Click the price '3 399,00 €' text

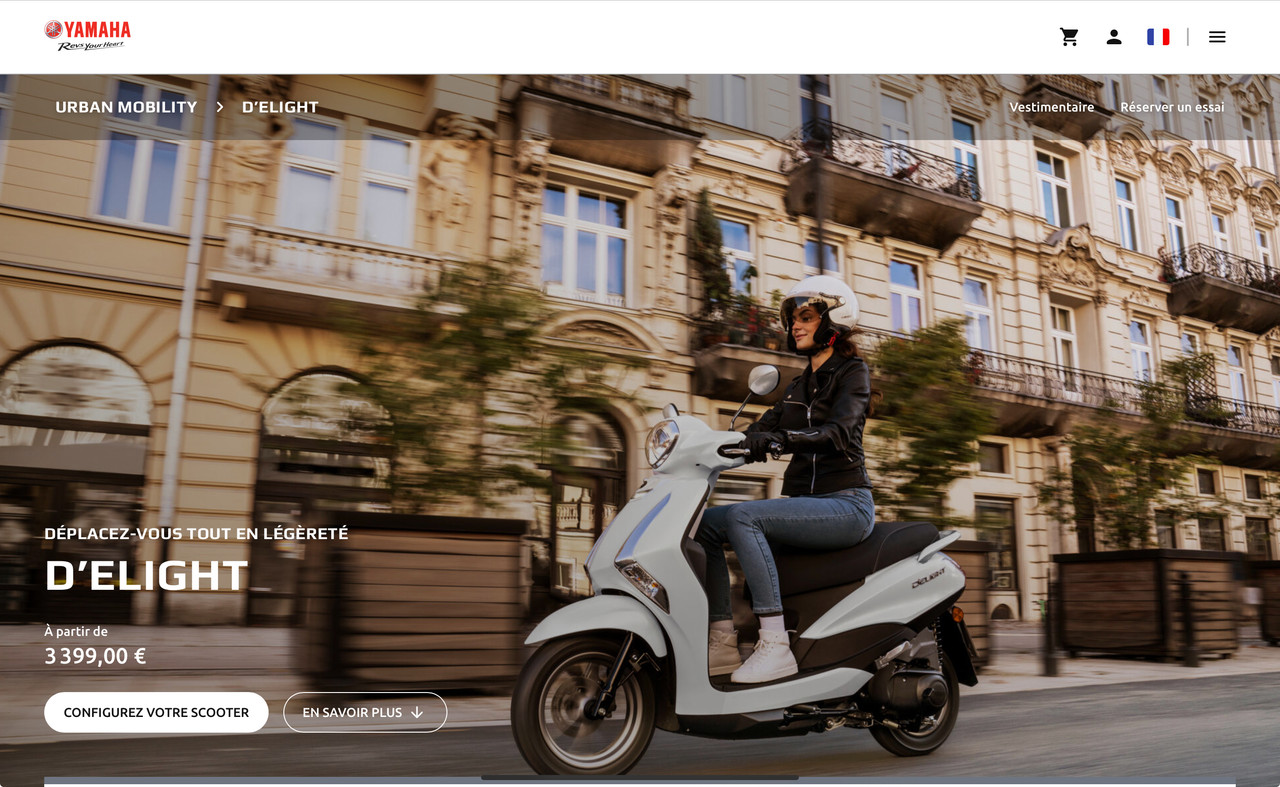(x=94, y=656)
